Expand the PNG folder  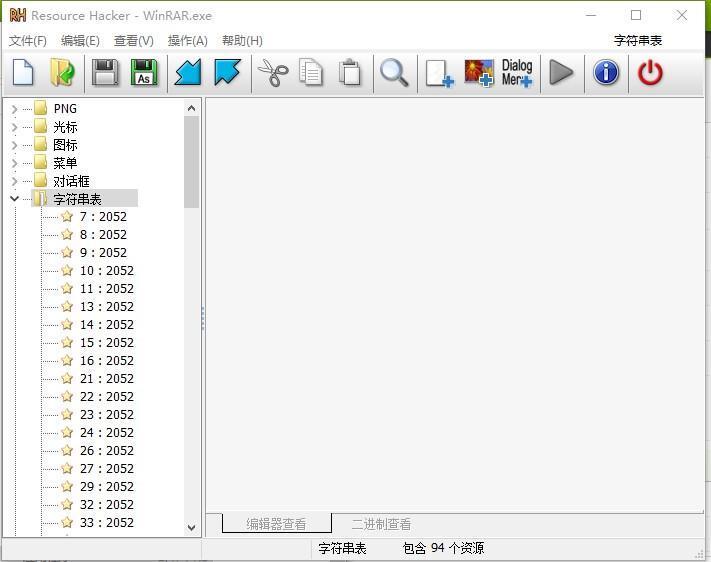14,109
